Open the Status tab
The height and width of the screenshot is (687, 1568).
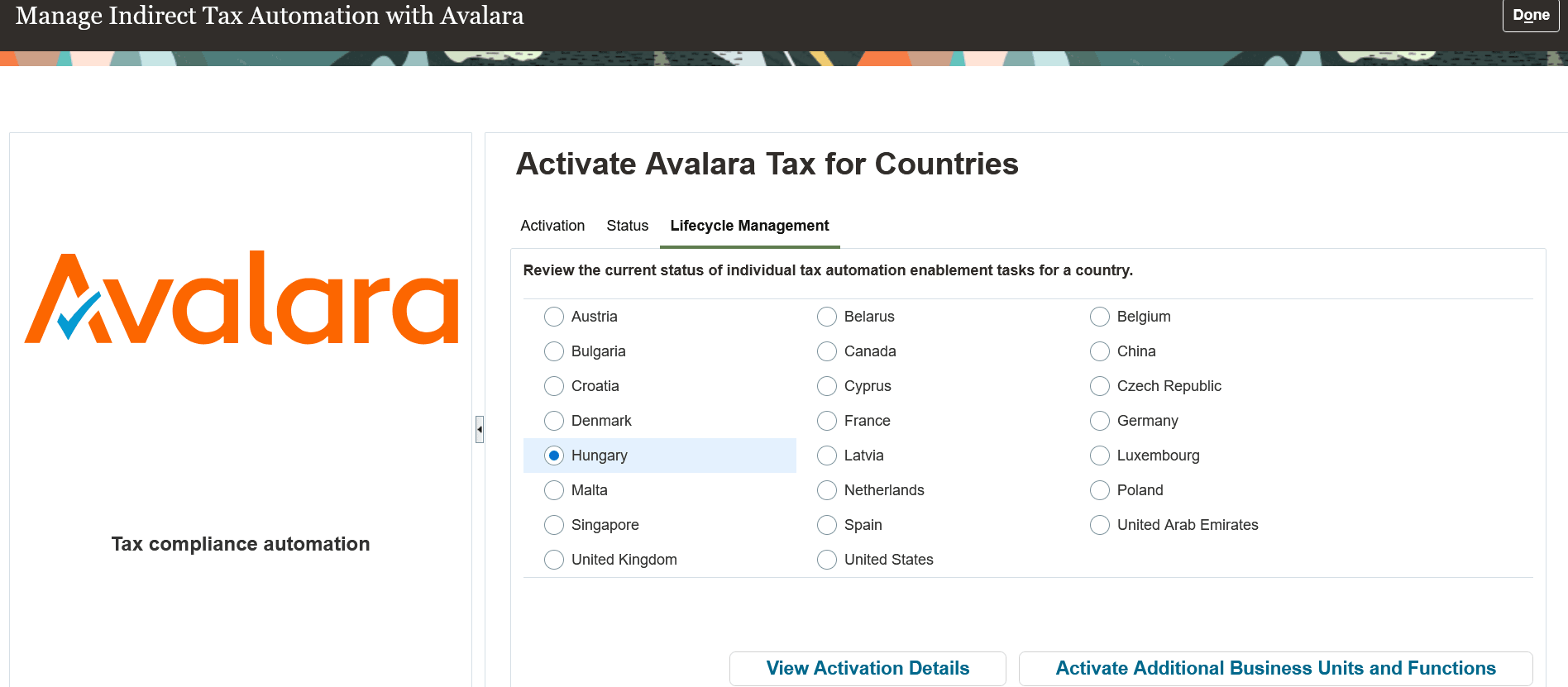coord(627,226)
